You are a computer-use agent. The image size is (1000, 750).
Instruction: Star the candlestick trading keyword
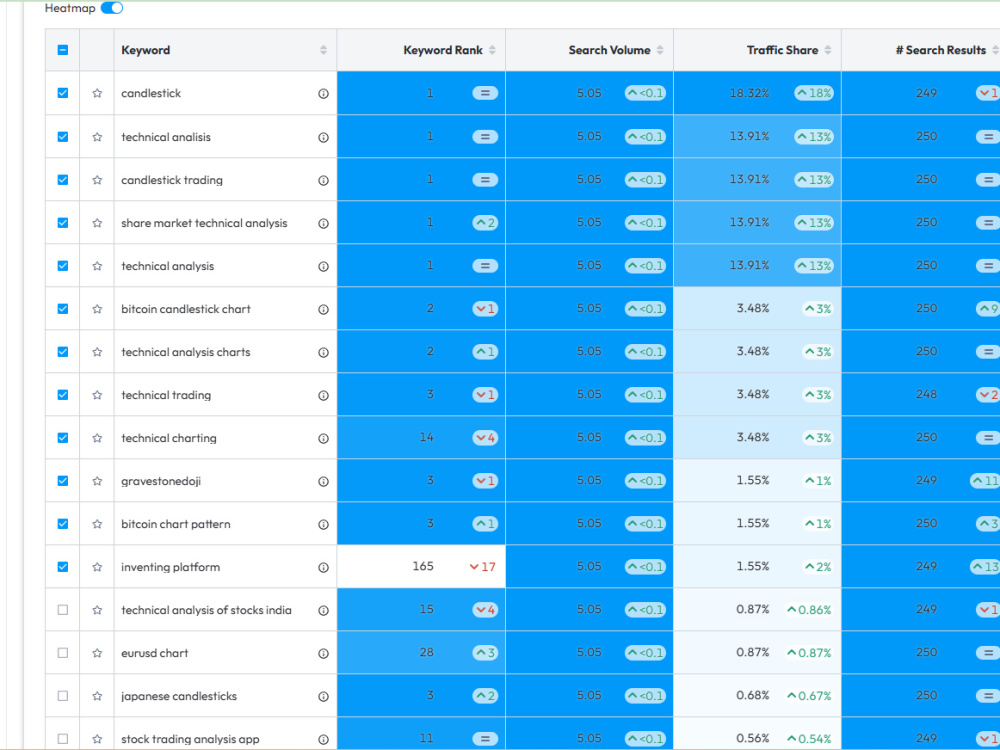97,180
